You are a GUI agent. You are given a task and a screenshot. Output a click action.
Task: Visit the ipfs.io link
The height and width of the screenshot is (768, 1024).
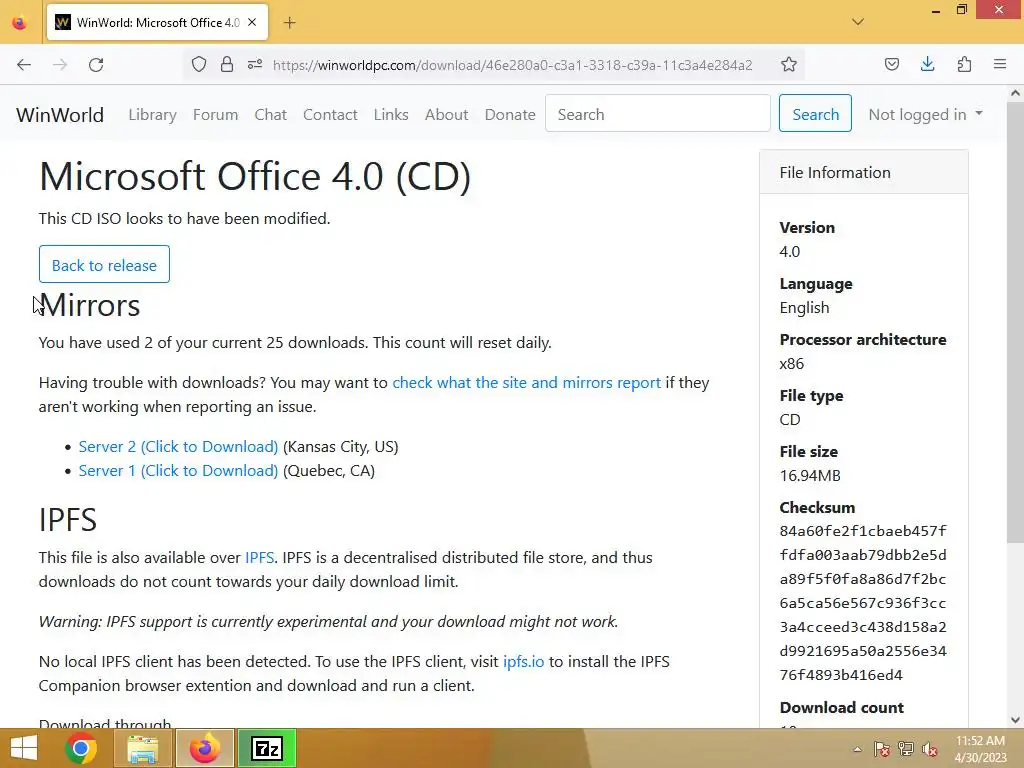(523, 662)
